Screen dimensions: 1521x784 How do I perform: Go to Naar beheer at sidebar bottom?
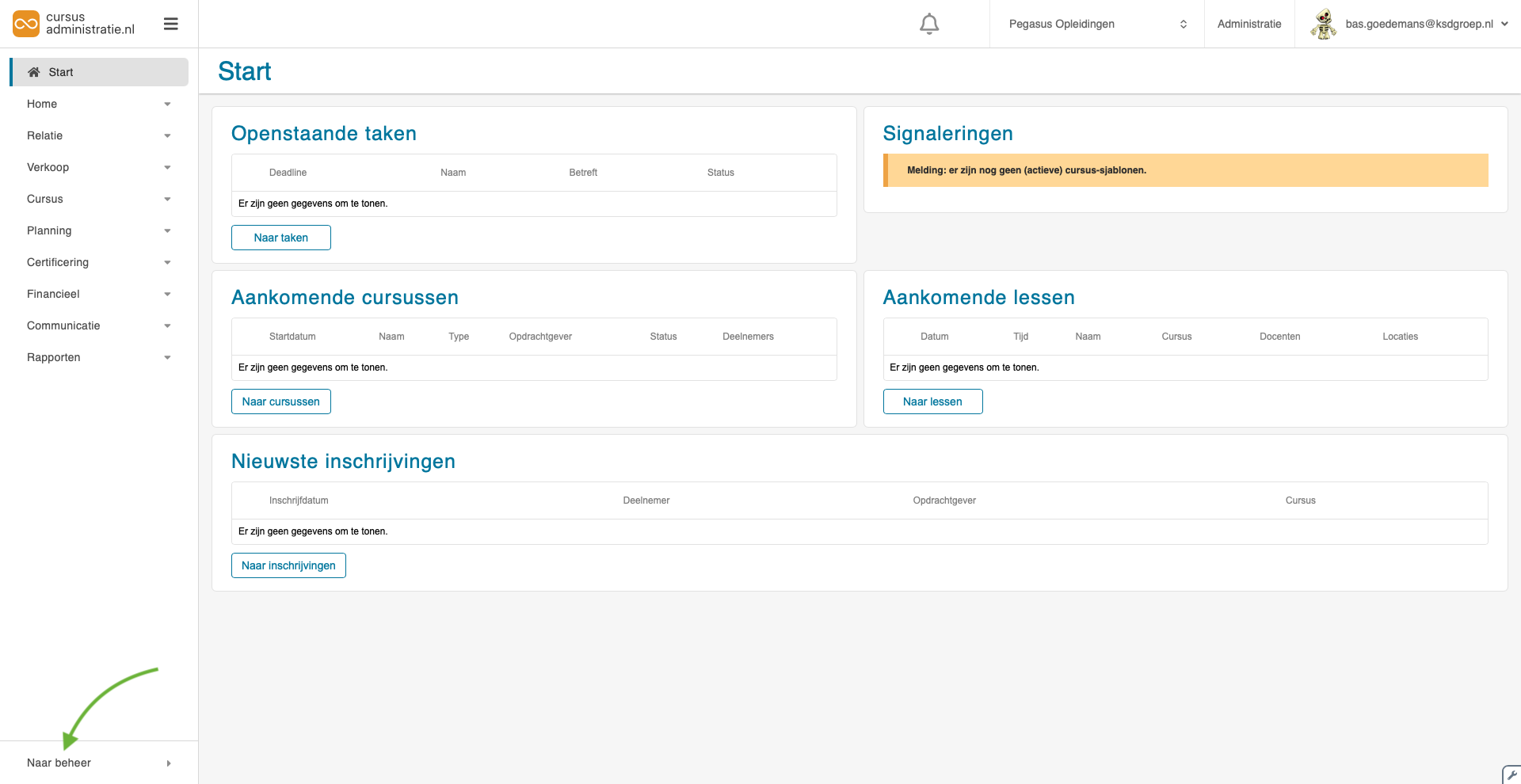[x=98, y=763]
